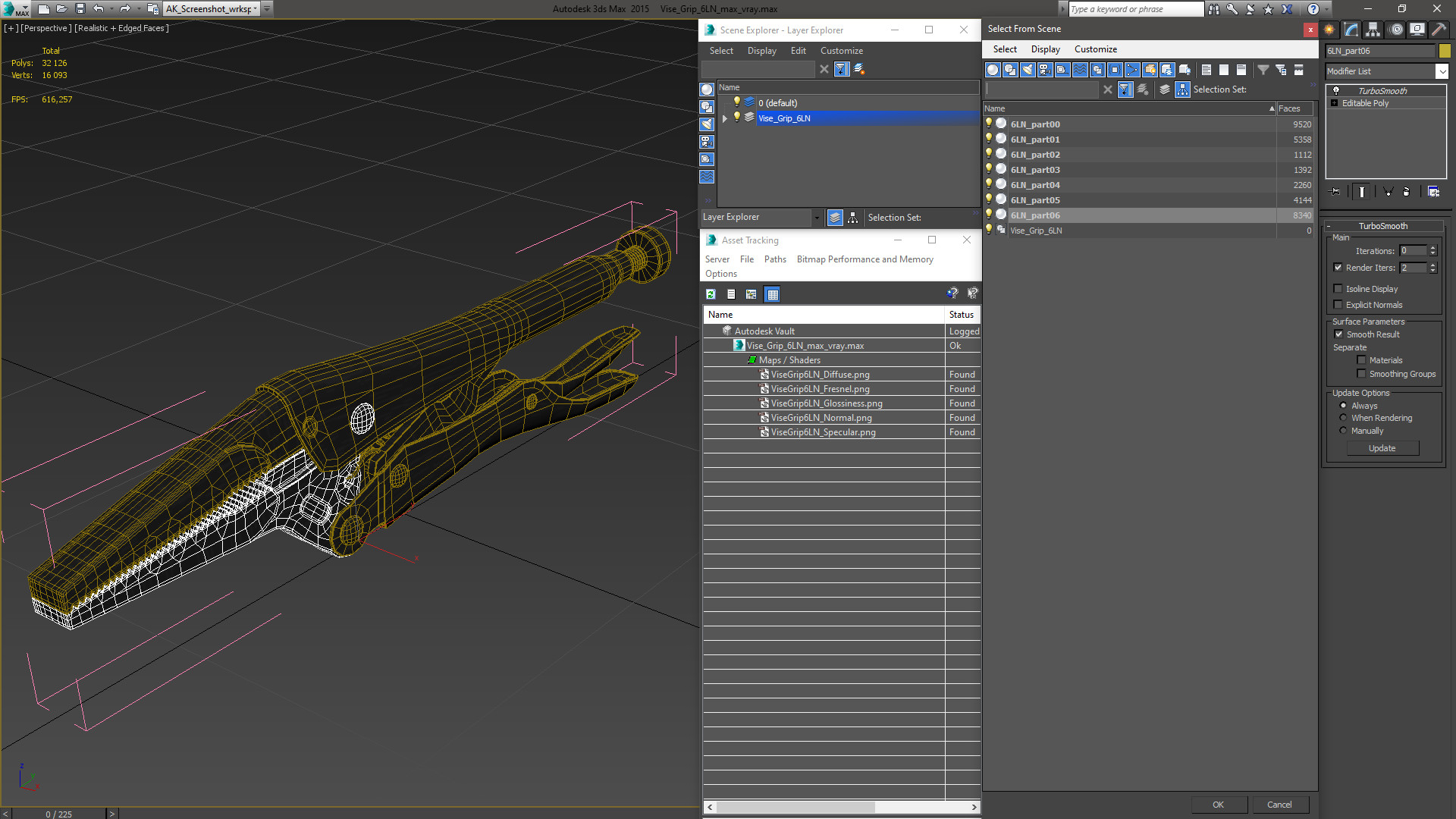Image resolution: width=1456 pixels, height=819 pixels.
Task: Click Cancel in Select From Scene dialog
Action: (x=1279, y=805)
